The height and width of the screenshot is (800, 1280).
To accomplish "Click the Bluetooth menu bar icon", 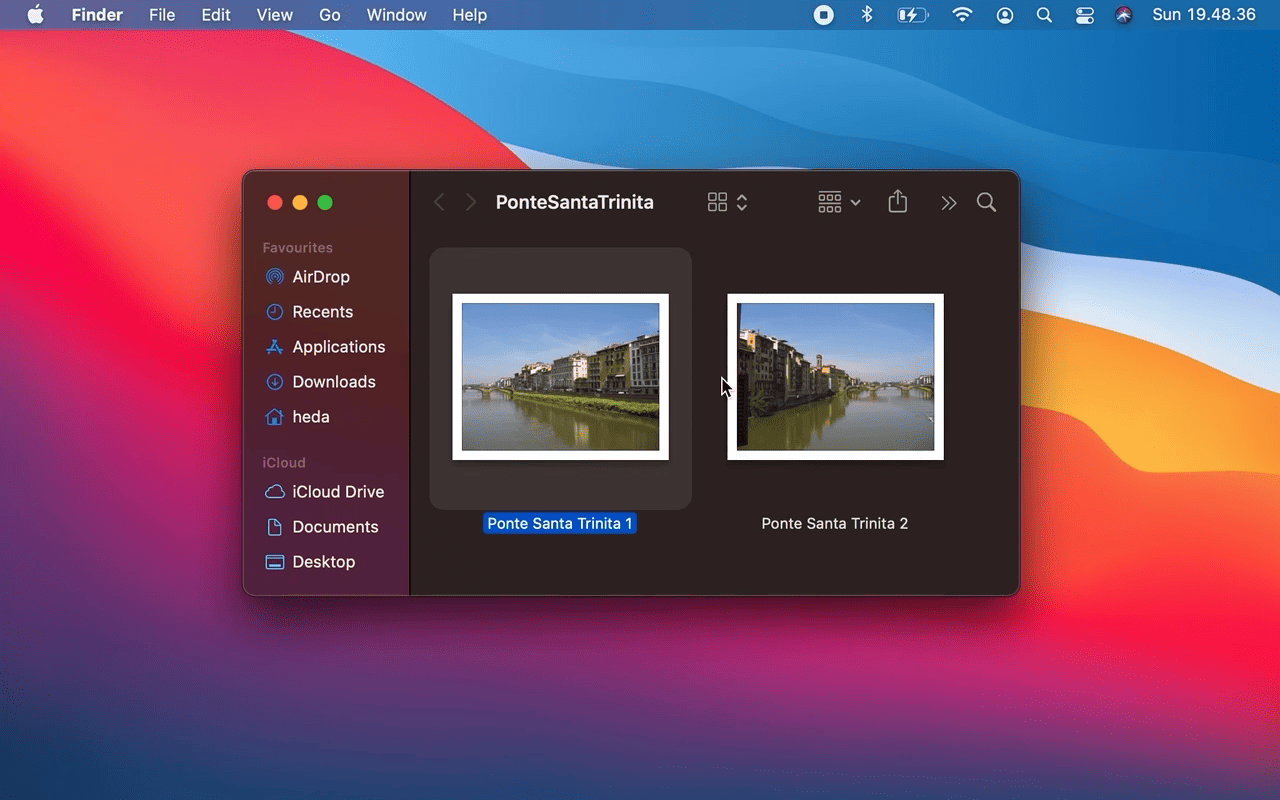I will [x=867, y=15].
